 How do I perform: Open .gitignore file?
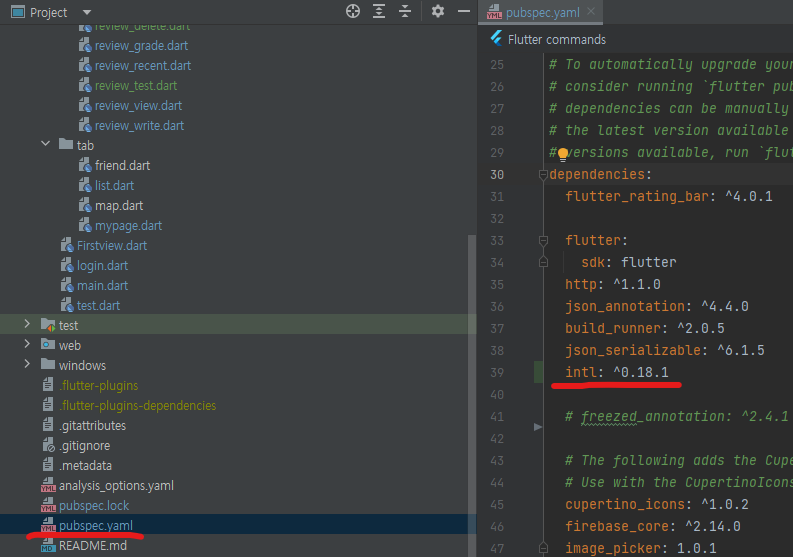point(84,446)
